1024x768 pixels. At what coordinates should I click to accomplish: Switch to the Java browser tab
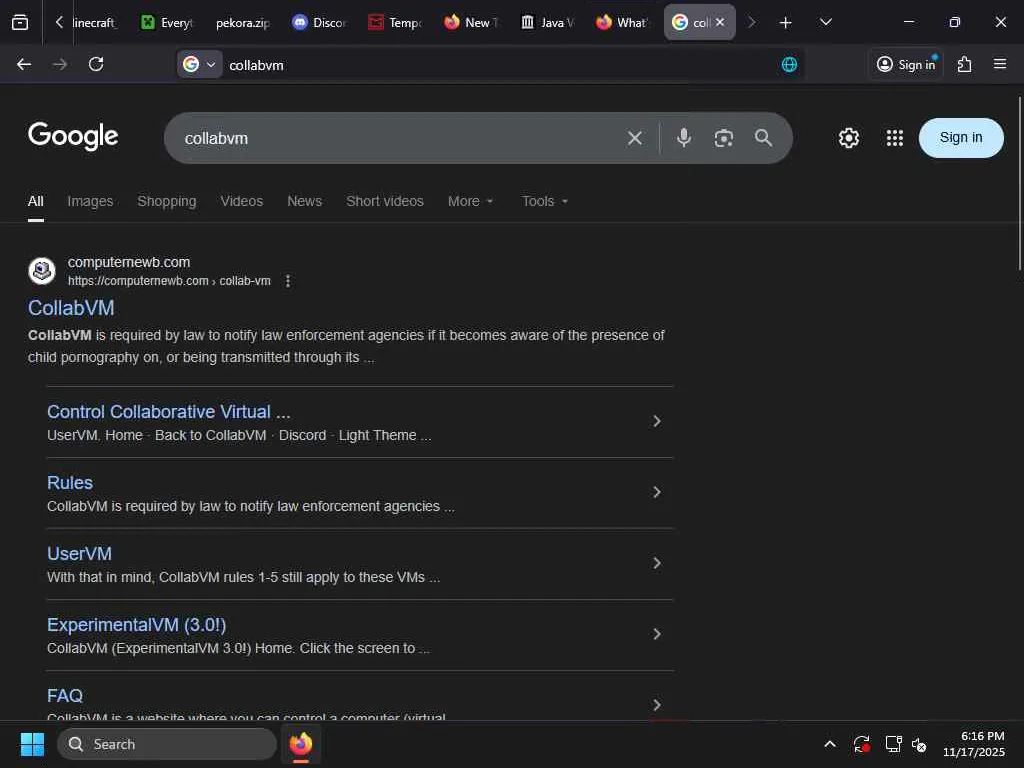click(x=547, y=22)
